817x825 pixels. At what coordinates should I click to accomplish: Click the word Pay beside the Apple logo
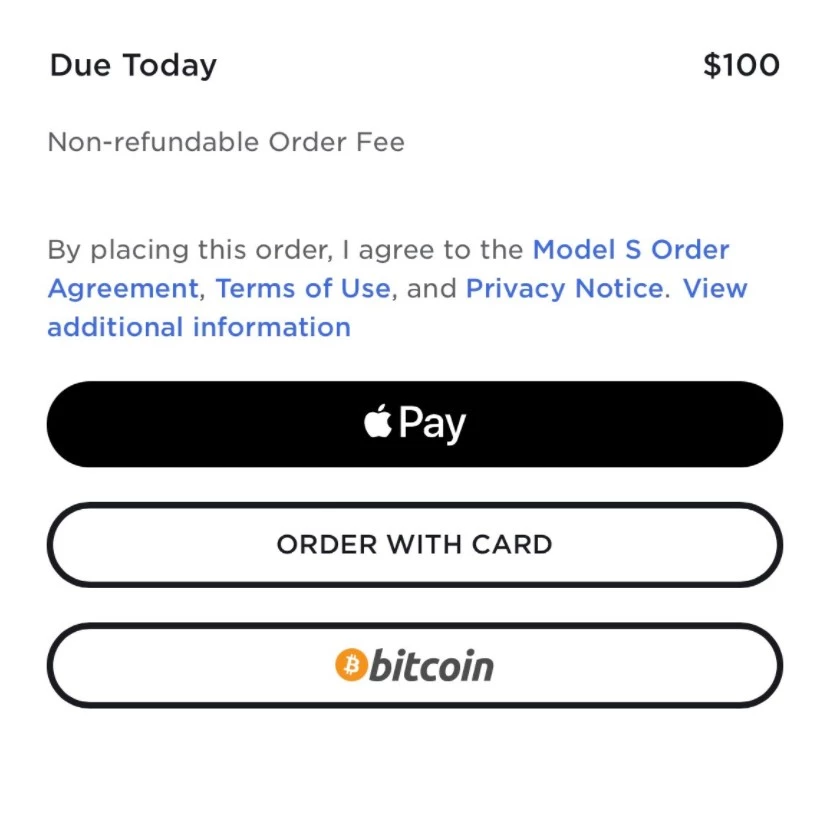432,424
